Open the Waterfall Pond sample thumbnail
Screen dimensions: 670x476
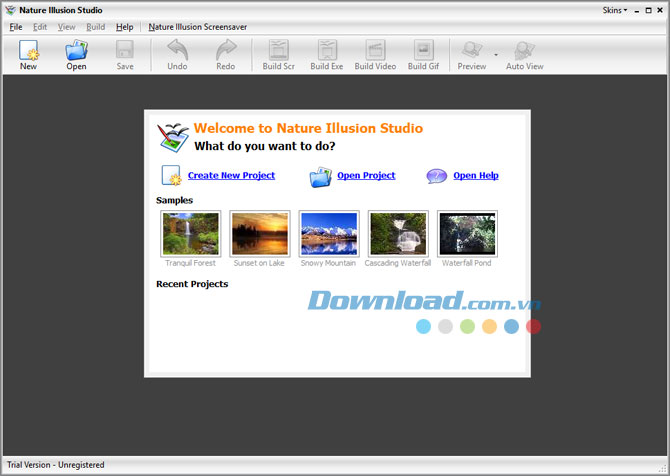pos(467,234)
